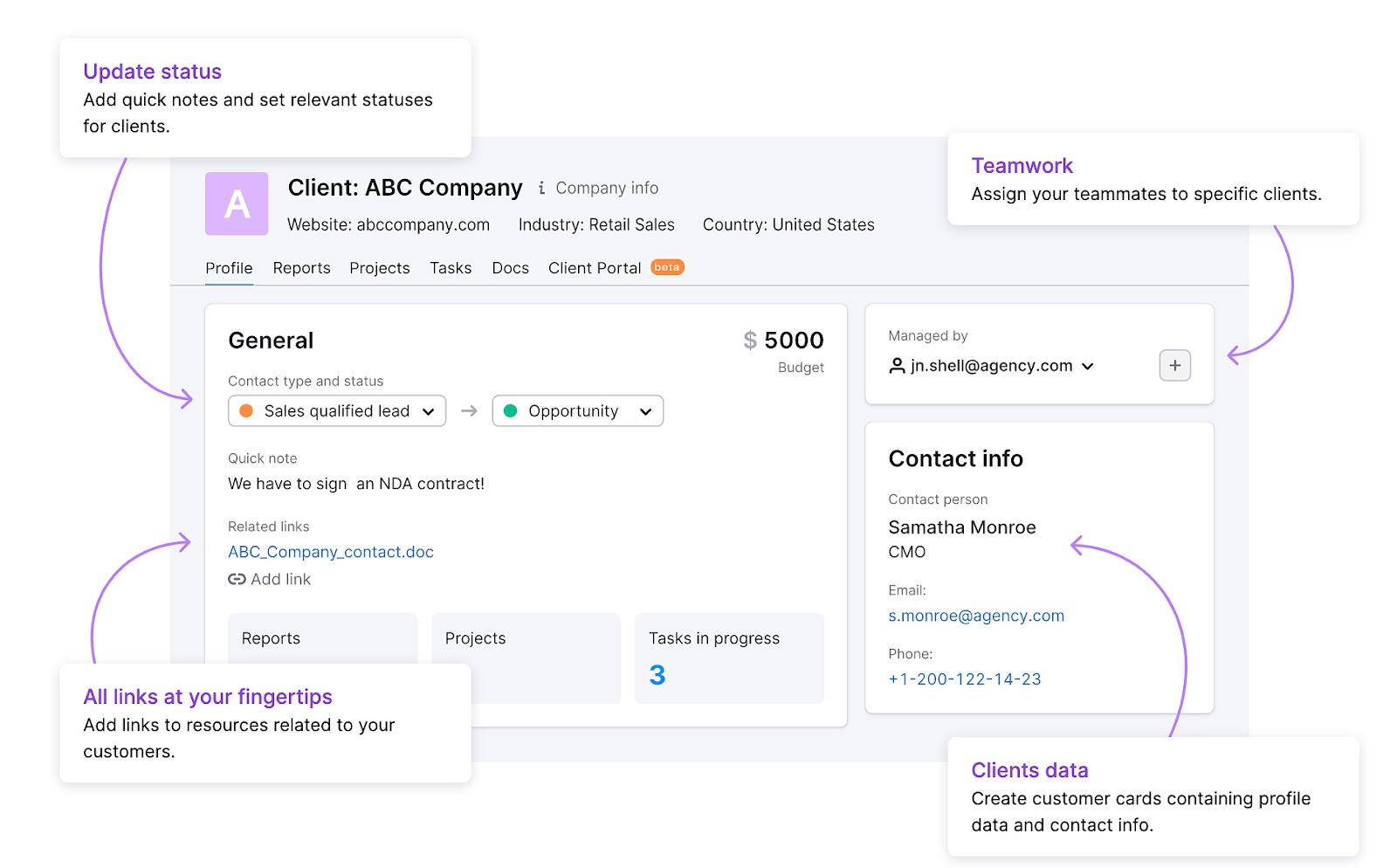Expand the Managed by assignee dropdown

coord(1088,367)
